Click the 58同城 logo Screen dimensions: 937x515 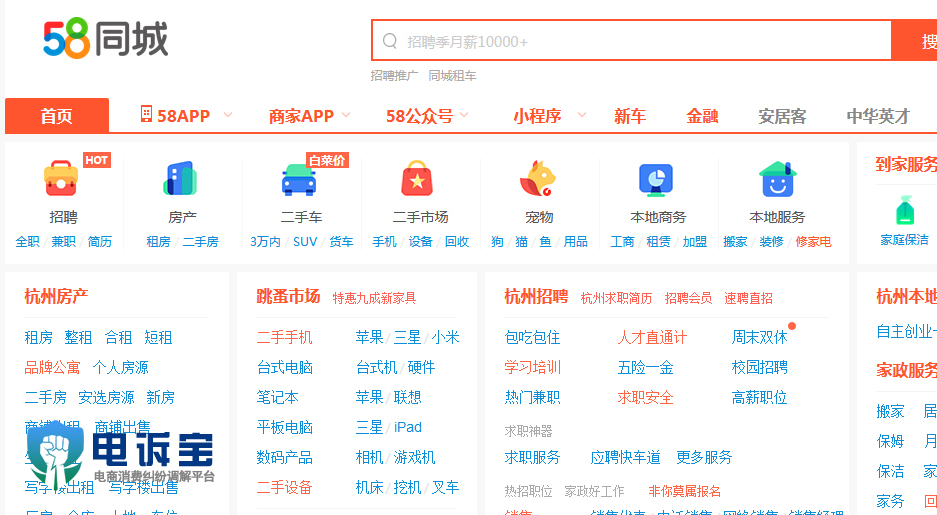click(x=106, y=39)
